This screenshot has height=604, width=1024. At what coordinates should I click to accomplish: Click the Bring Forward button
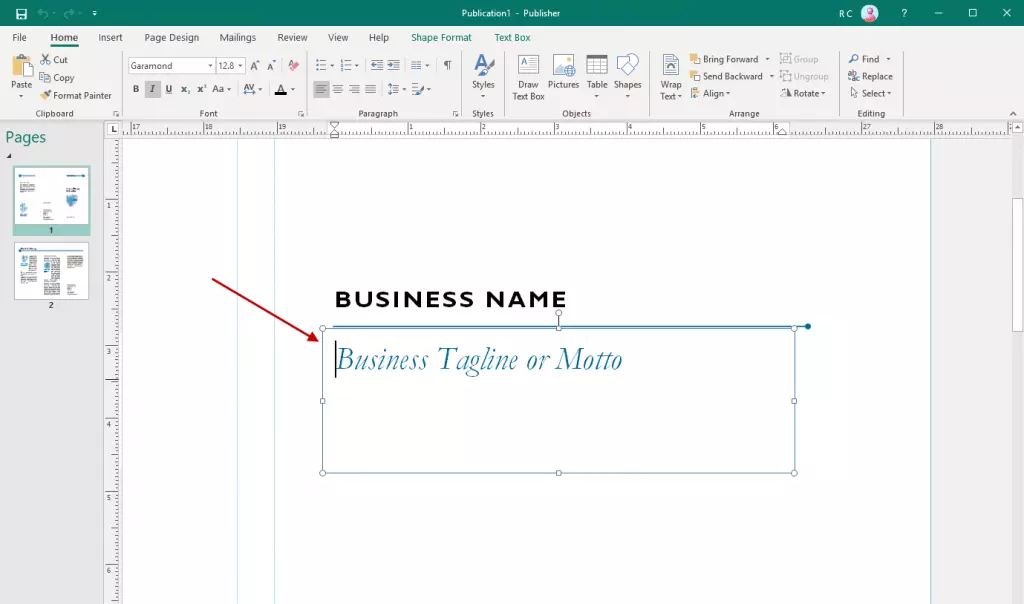(724, 59)
